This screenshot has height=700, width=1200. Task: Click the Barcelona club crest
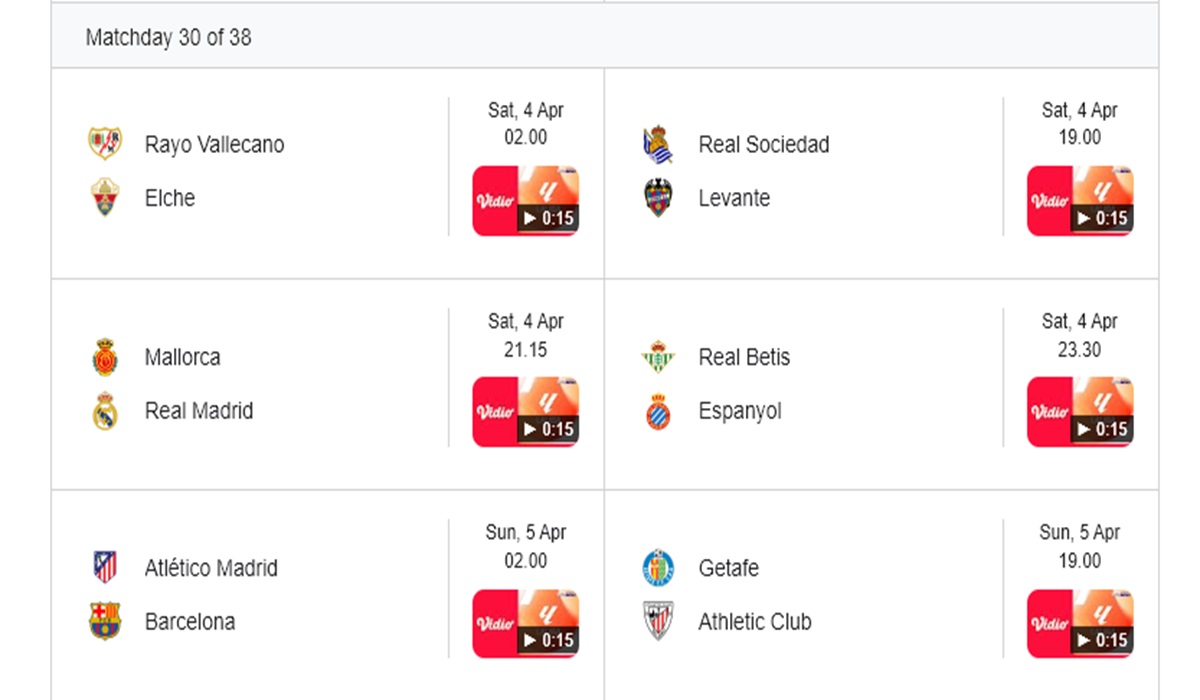click(x=105, y=622)
